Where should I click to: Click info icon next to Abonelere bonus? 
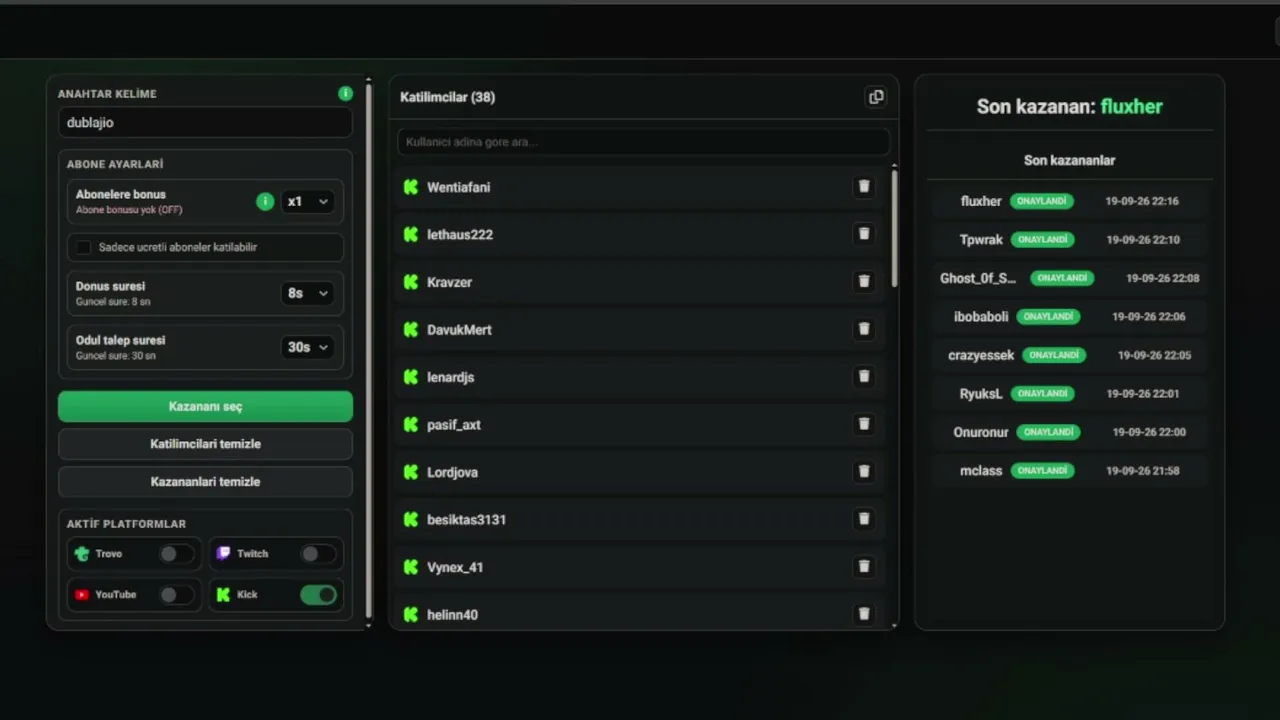[265, 201]
